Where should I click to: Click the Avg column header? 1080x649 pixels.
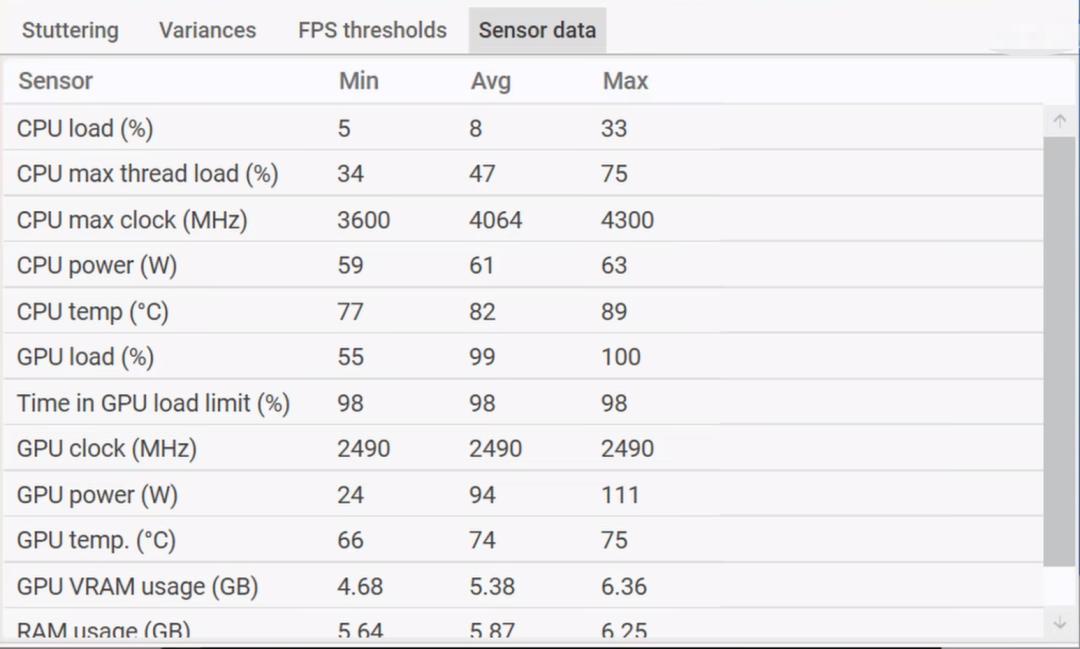click(490, 81)
